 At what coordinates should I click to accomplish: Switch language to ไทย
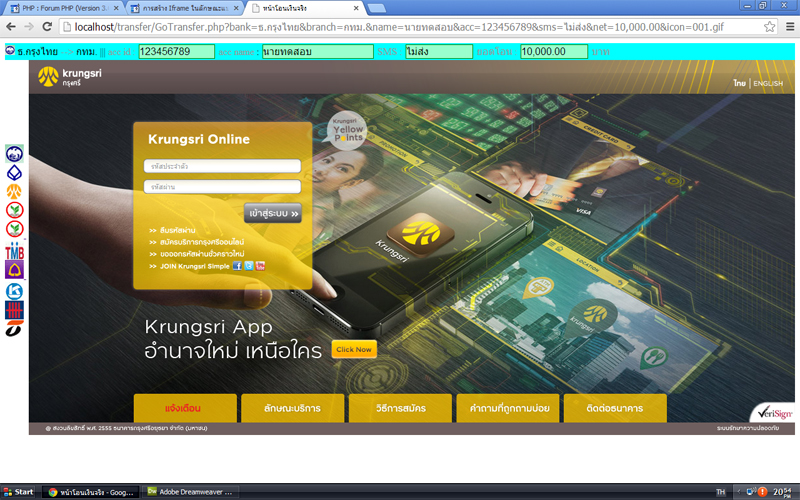(x=740, y=83)
